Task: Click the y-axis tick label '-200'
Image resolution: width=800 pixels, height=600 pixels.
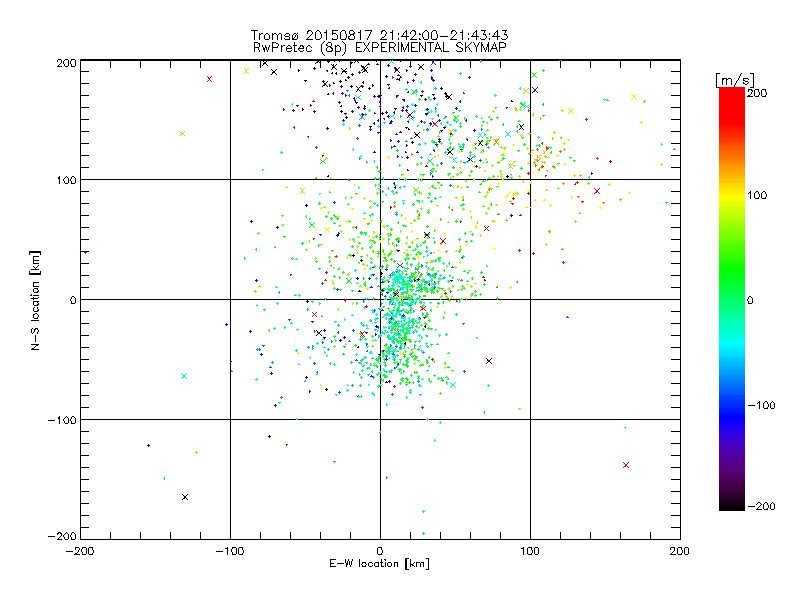Action: coord(62,536)
